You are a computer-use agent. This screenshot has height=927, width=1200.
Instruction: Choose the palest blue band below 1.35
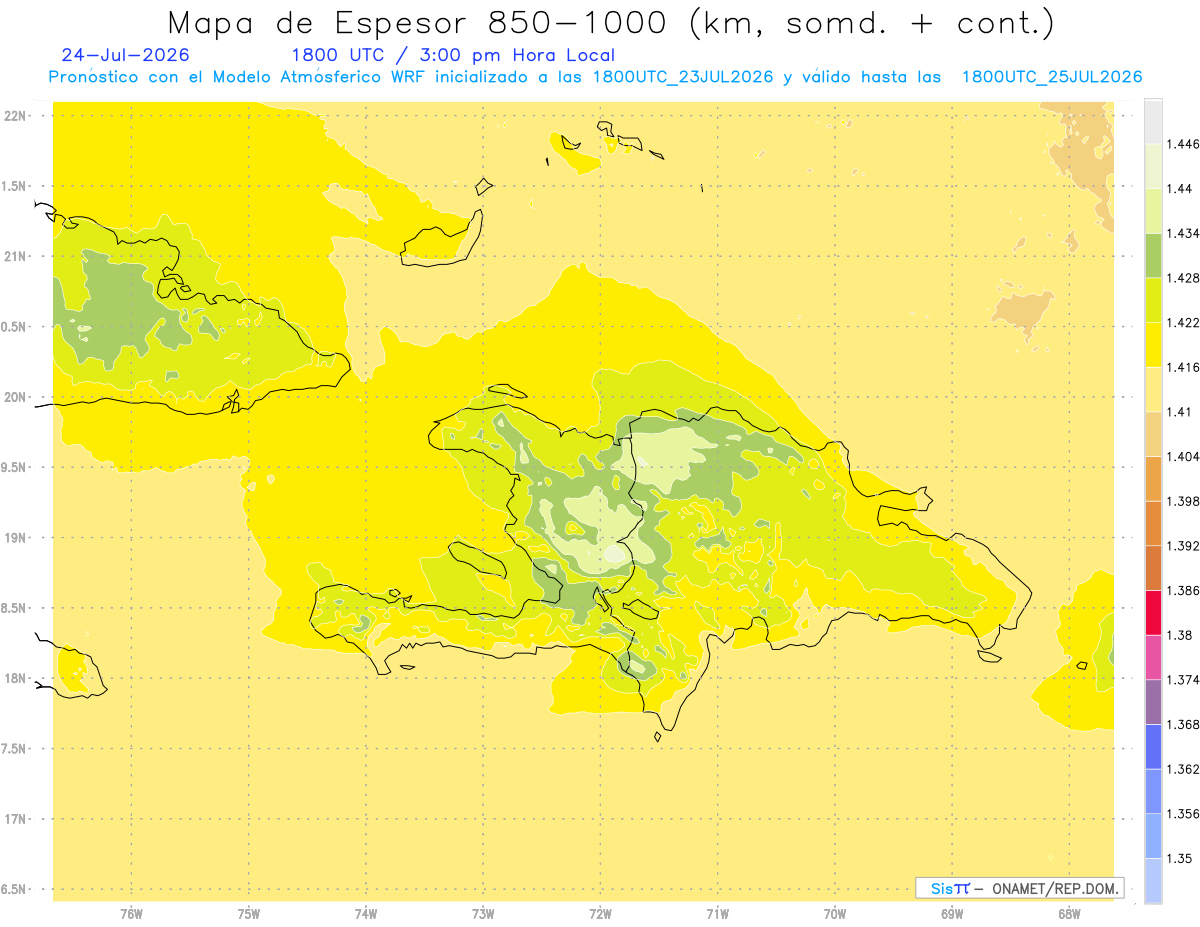point(1153,880)
